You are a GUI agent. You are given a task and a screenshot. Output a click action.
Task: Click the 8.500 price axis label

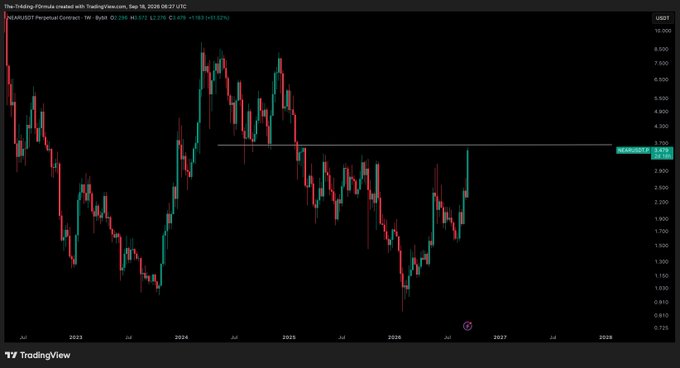click(661, 49)
